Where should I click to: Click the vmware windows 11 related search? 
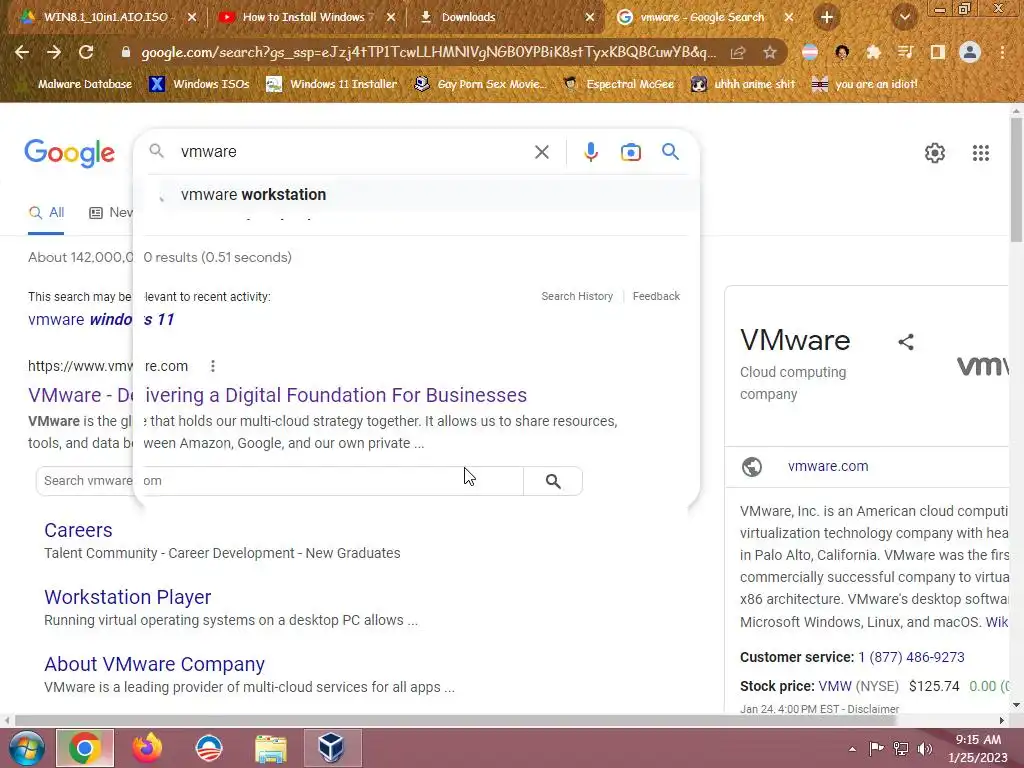101,319
